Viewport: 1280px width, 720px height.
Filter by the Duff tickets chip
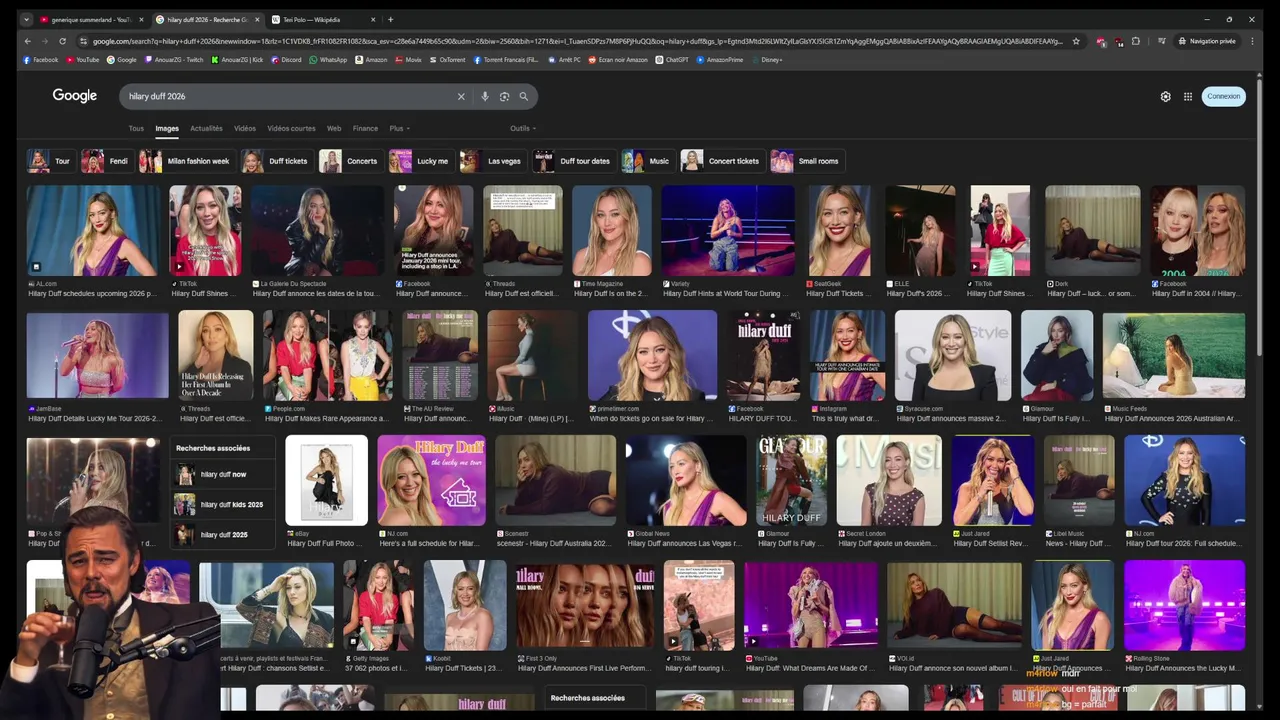[x=277, y=161]
